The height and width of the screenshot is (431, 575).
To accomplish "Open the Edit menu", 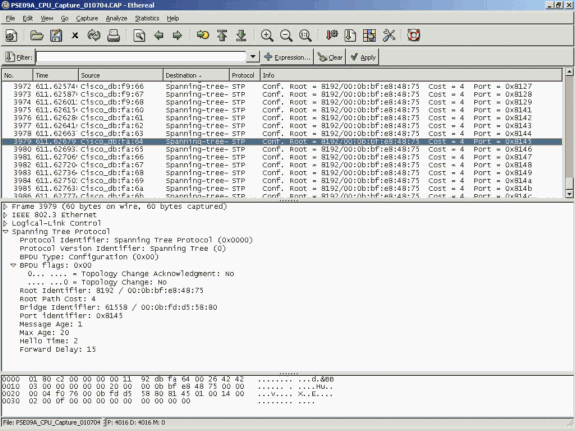I will 28,18.
